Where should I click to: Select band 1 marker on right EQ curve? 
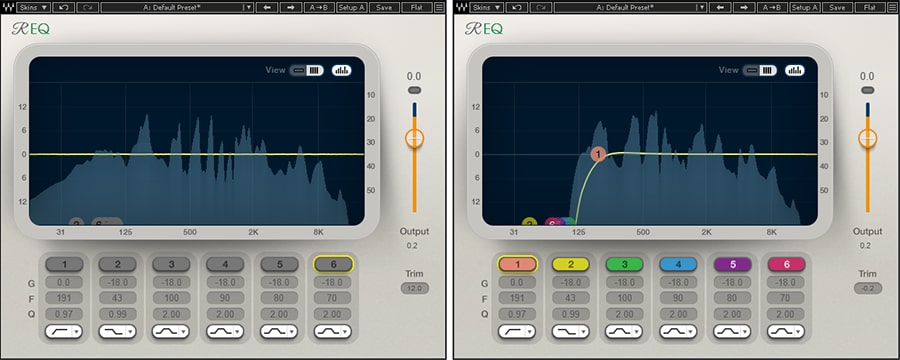(x=598, y=154)
